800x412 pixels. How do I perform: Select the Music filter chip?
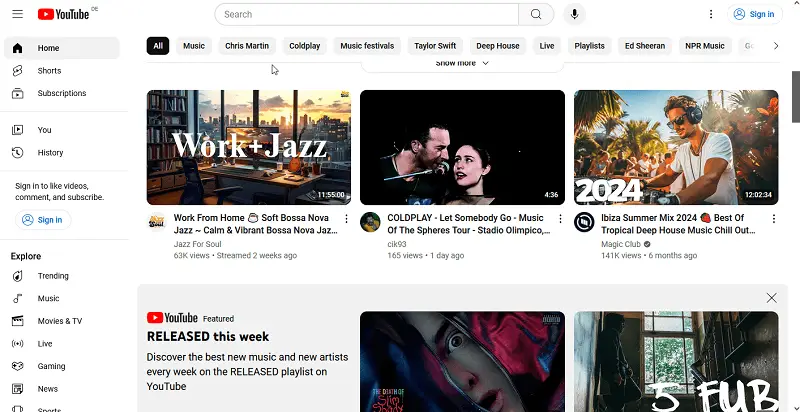(x=194, y=46)
